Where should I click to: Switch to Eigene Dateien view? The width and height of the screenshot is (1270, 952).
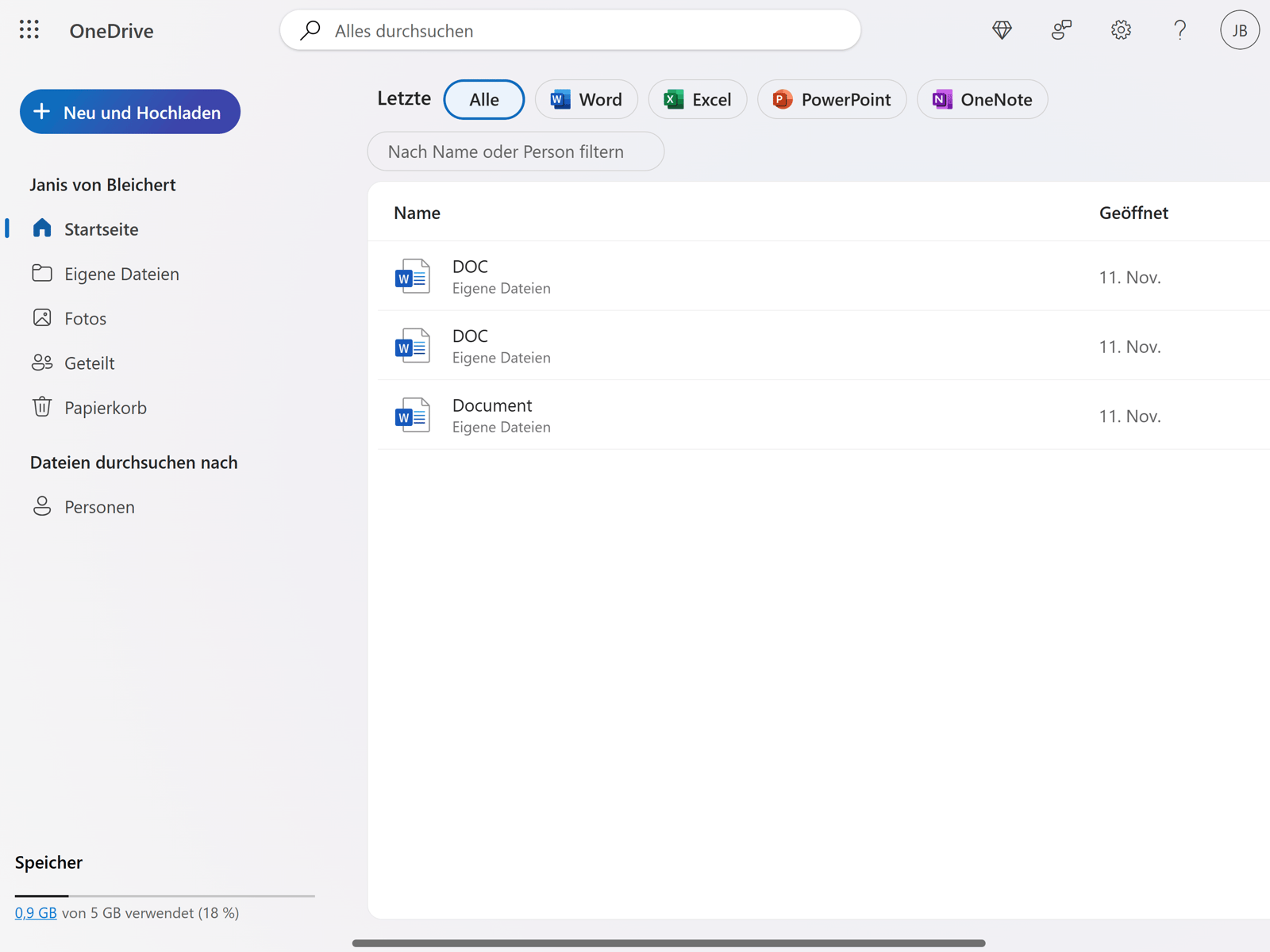(121, 274)
